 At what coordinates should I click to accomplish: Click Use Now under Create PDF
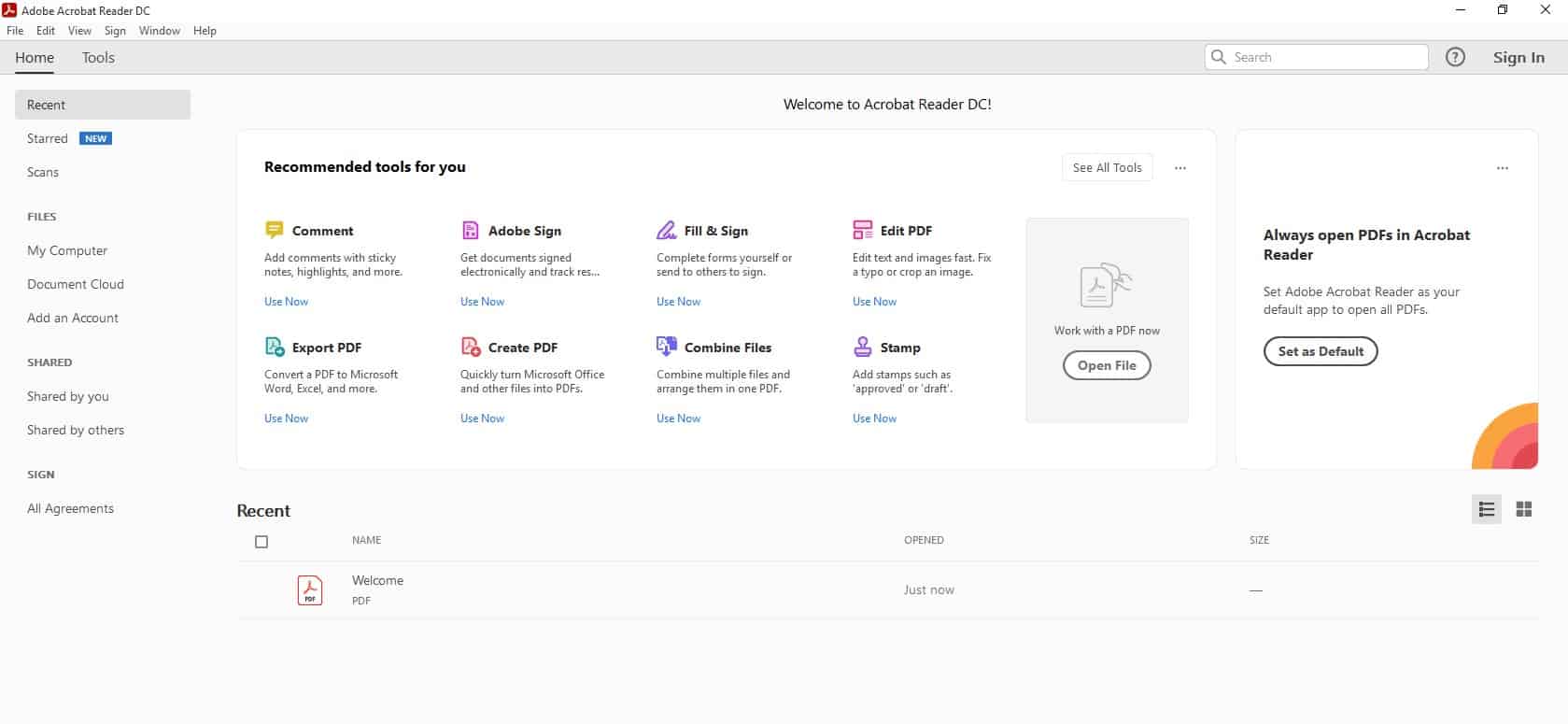pyautogui.click(x=482, y=419)
